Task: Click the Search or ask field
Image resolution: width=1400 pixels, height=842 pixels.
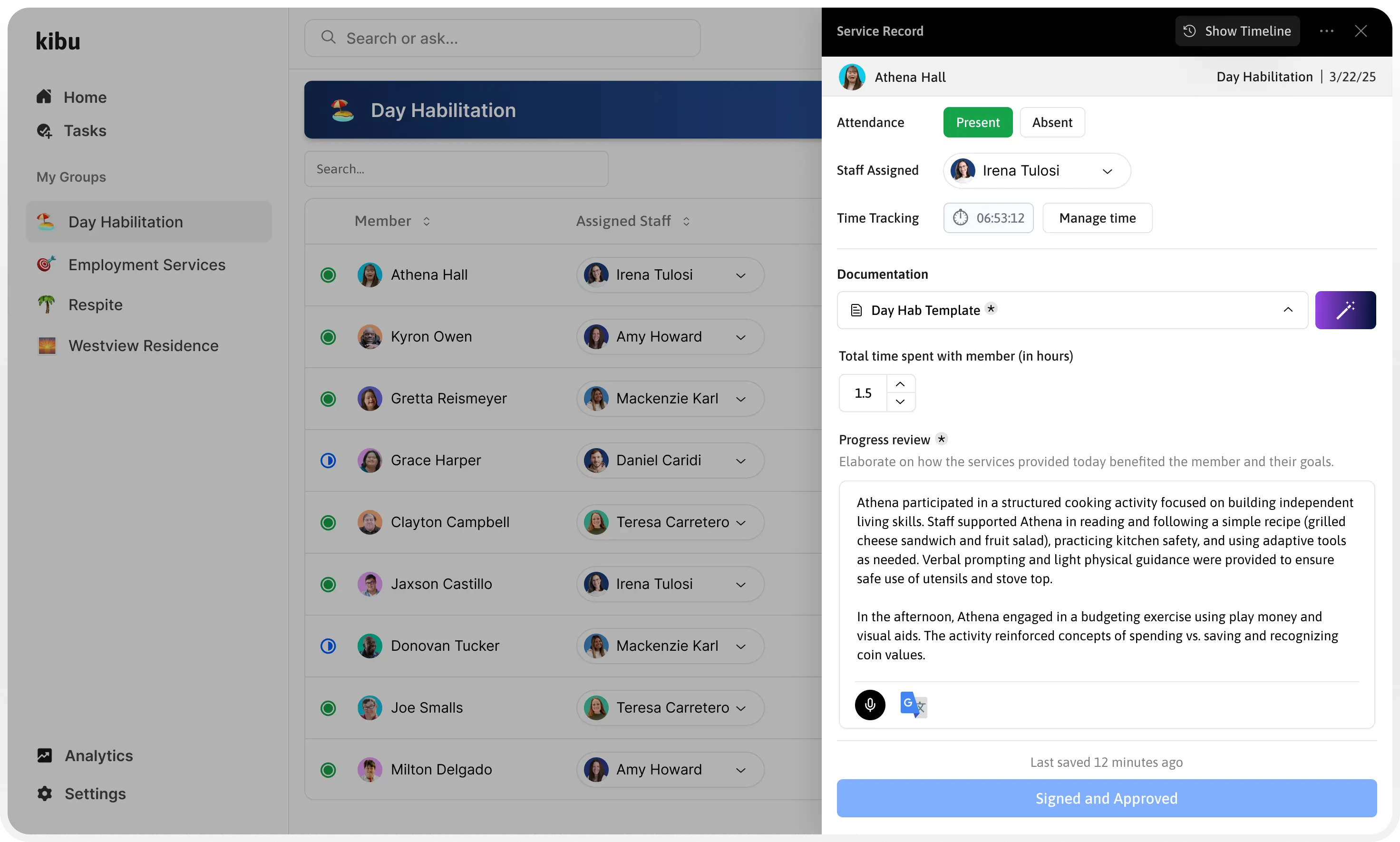Action: [502, 38]
